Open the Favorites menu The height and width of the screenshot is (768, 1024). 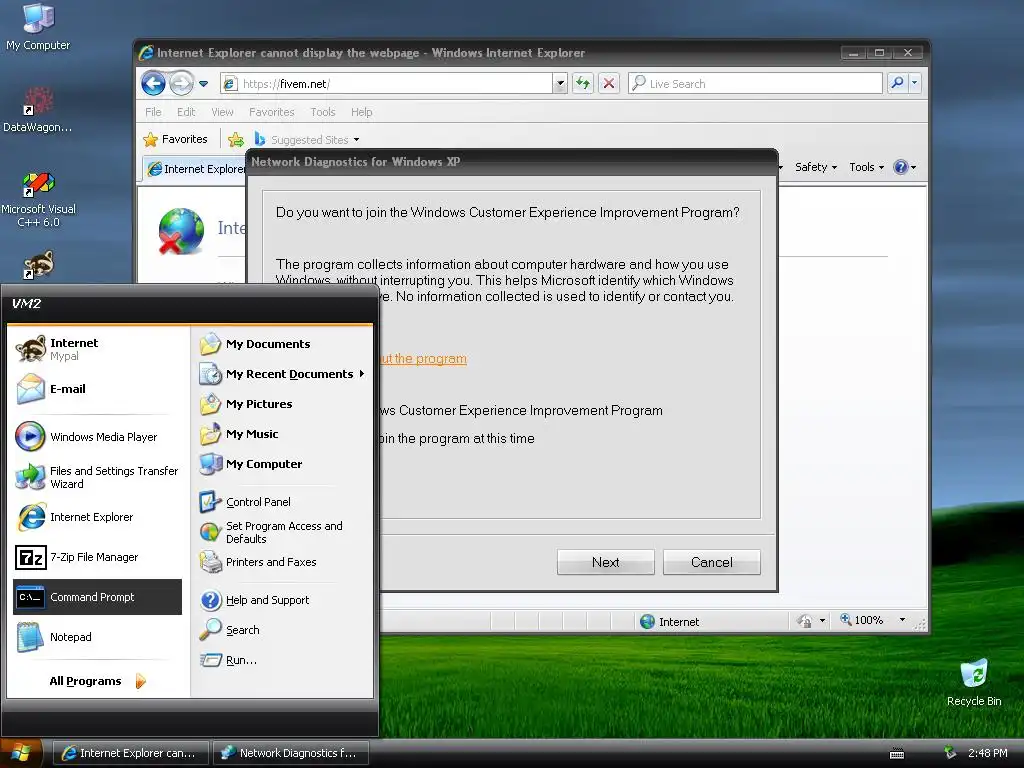pos(272,112)
